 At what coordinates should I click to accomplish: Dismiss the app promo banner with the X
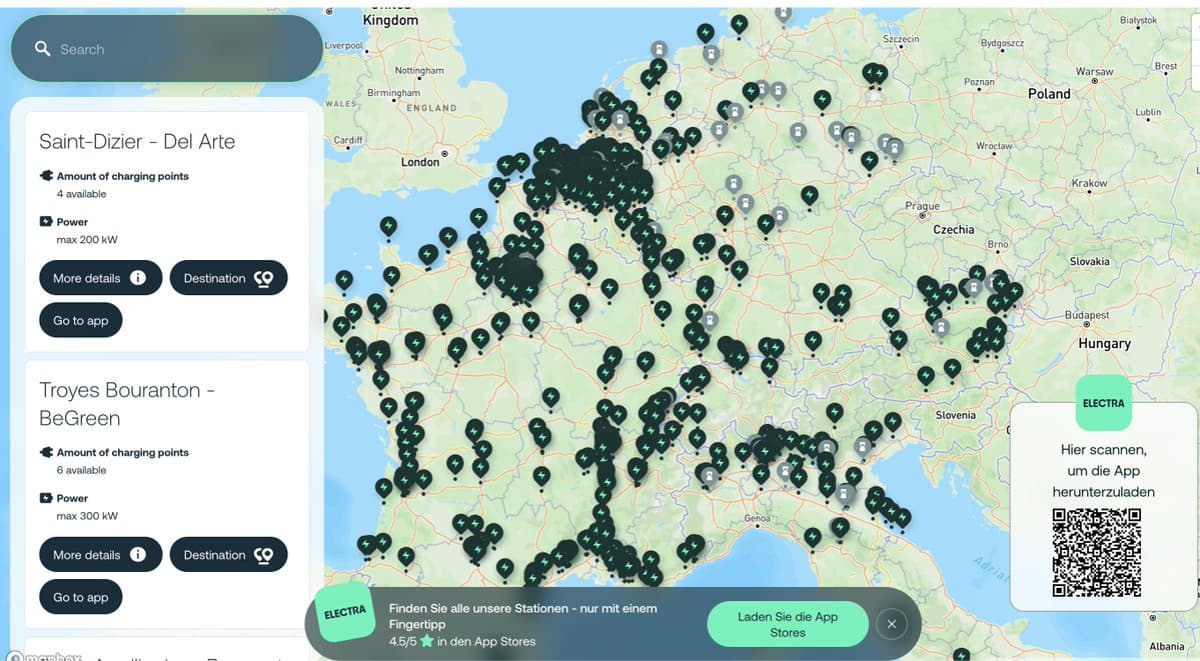tap(891, 623)
